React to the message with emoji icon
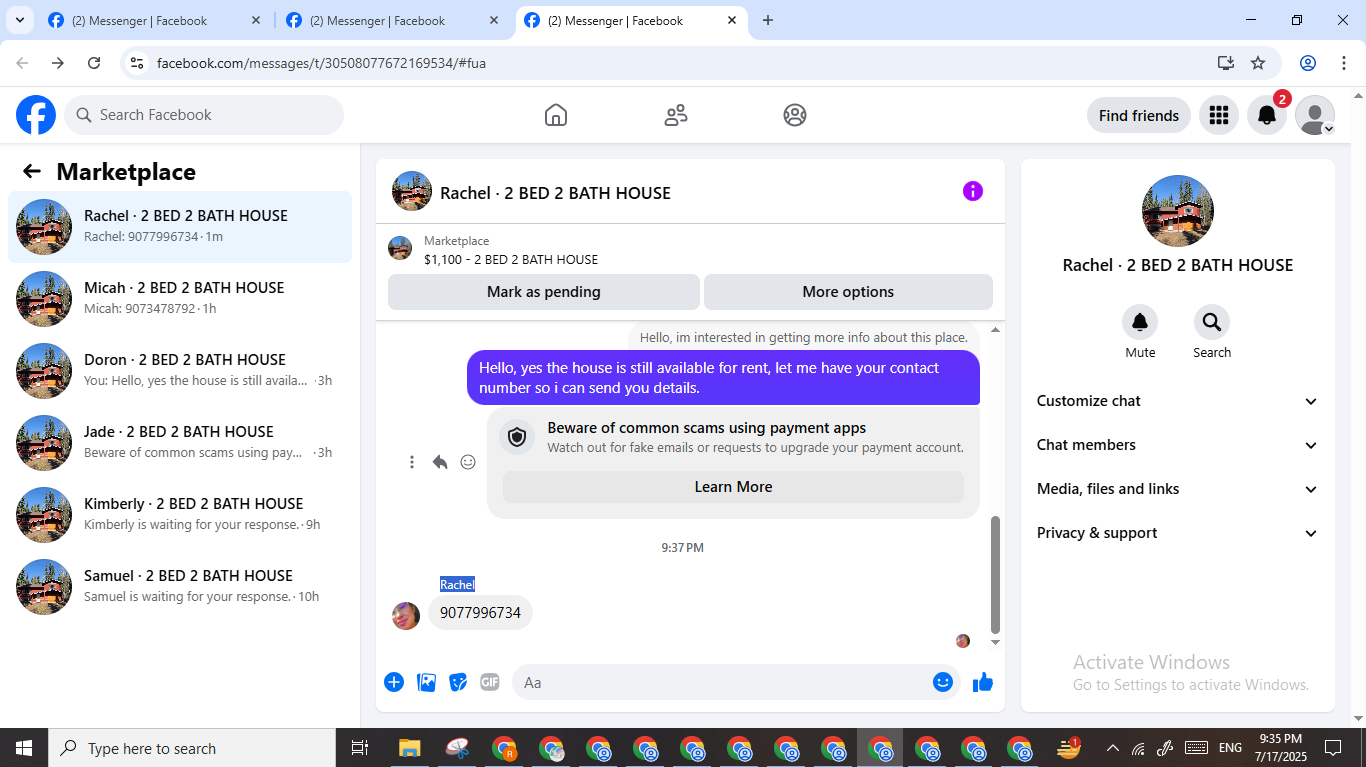The image size is (1366, 767). [x=468, y=462]
